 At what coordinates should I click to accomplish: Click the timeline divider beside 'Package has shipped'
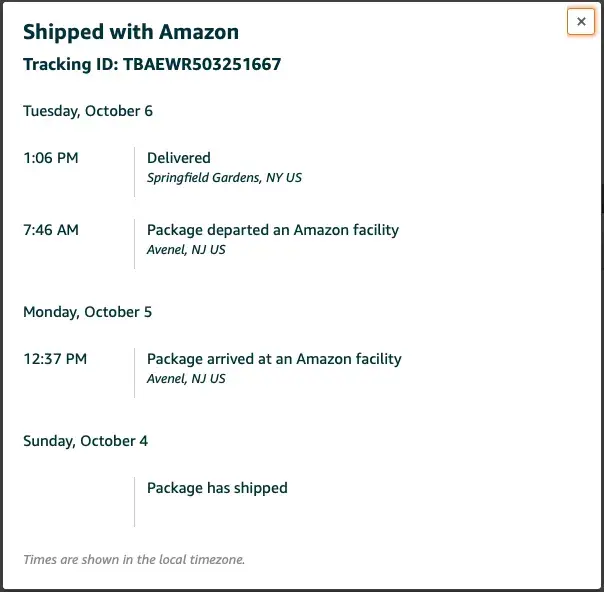coord(134,501)
